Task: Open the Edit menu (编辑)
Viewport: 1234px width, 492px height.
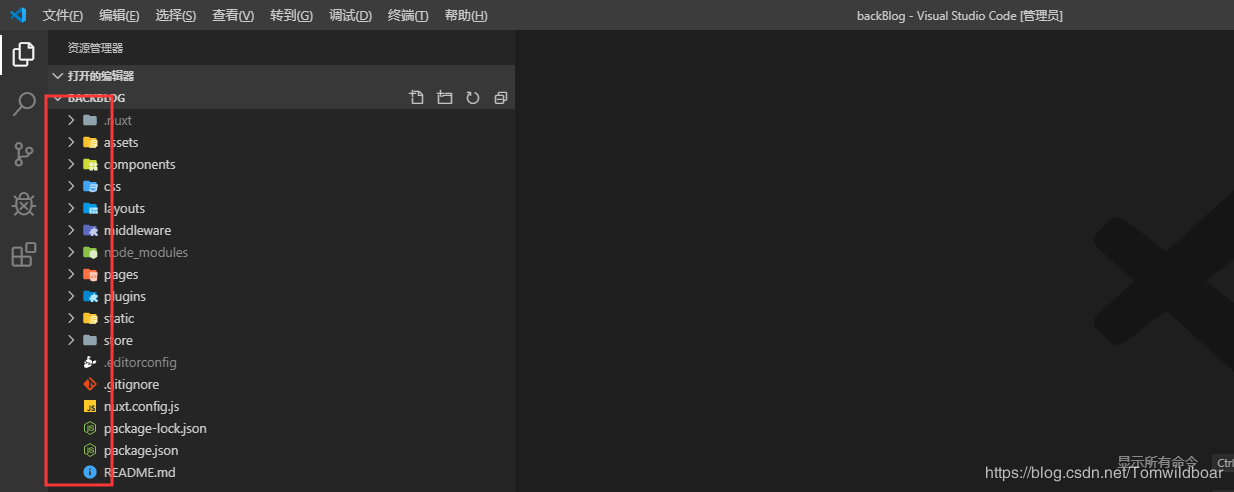Action: tap(119, 15)
